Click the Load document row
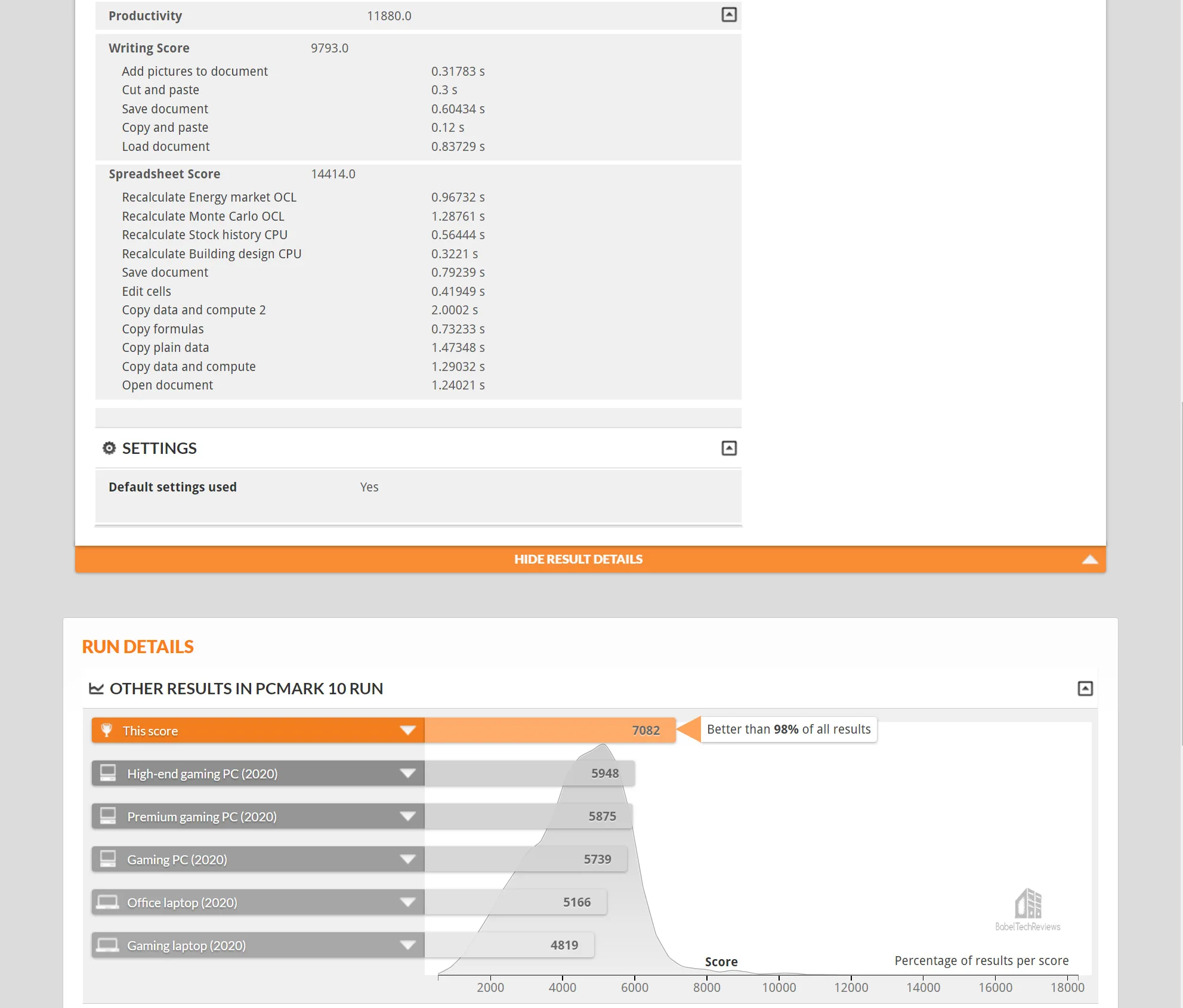 pyautogui.click(x=303, y=146)
